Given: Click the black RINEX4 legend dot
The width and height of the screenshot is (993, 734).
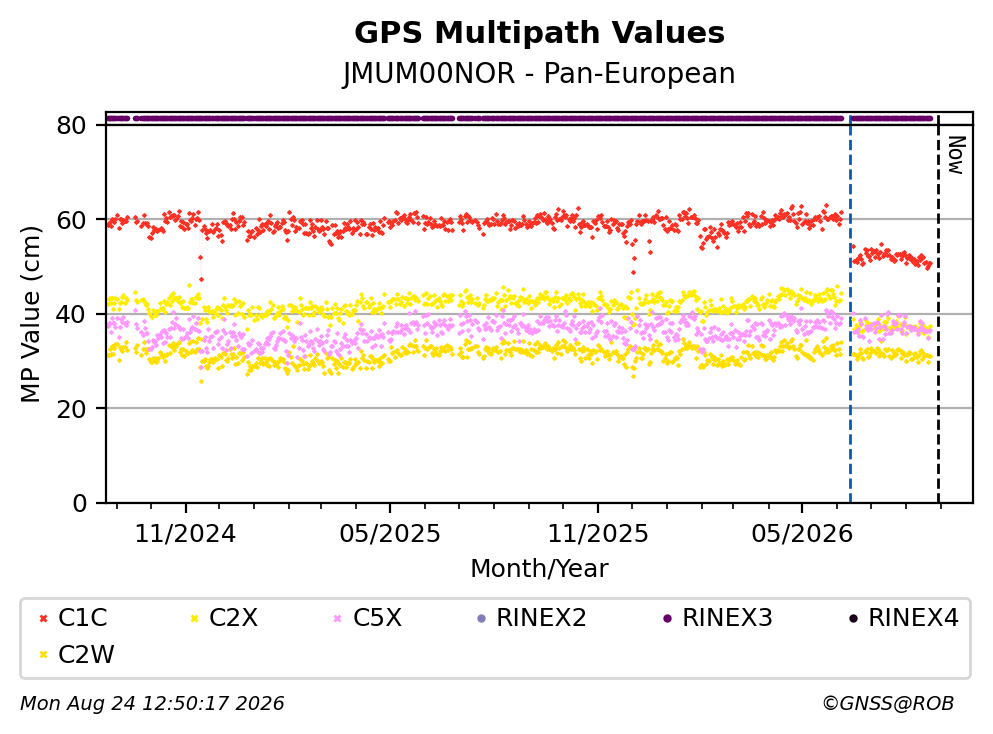Looking at the screenshot, I should click(x=854, y=618).
